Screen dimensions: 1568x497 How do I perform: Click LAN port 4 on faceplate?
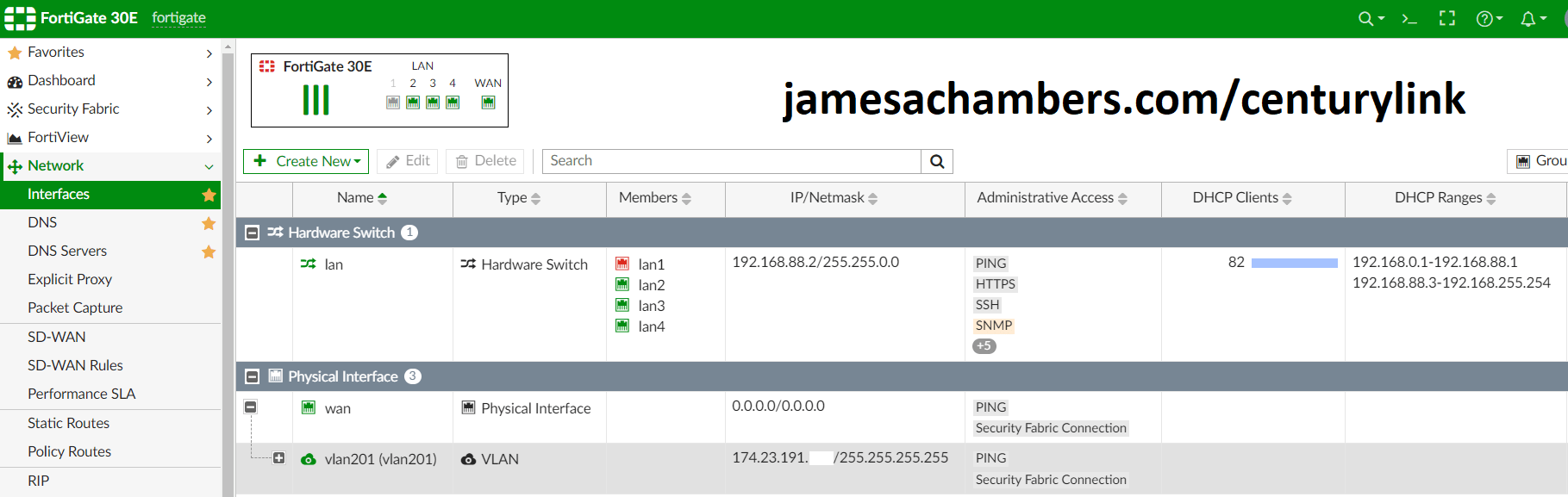coord(453,103)
